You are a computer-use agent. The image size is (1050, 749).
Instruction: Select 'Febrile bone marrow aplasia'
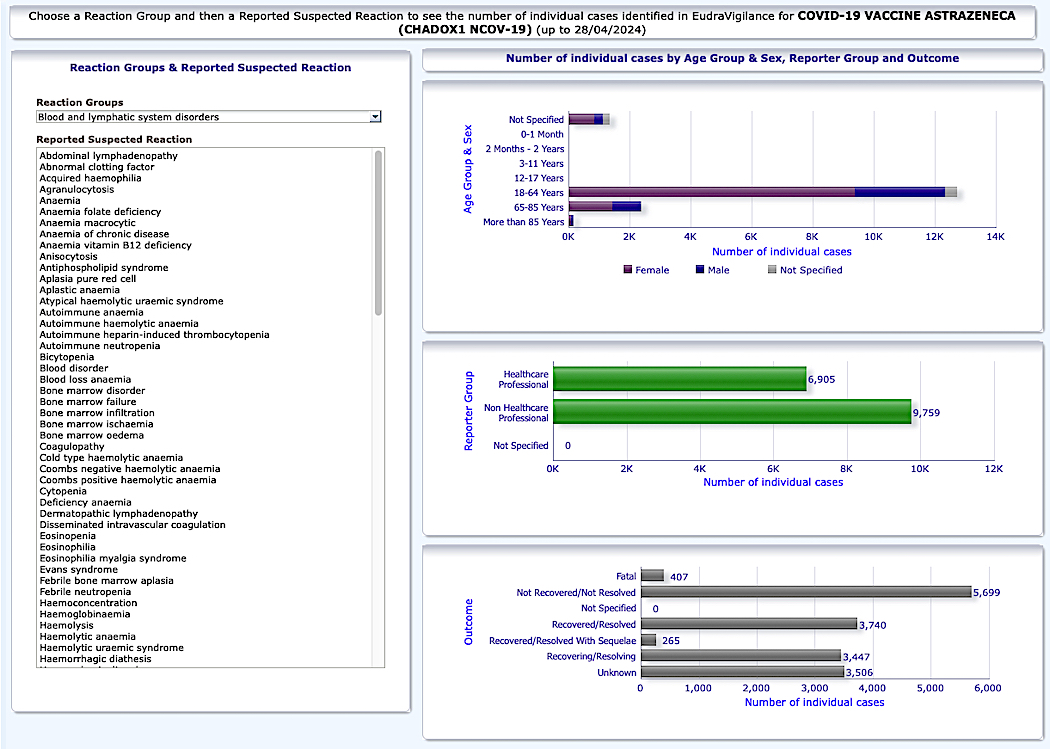[106, 581]
